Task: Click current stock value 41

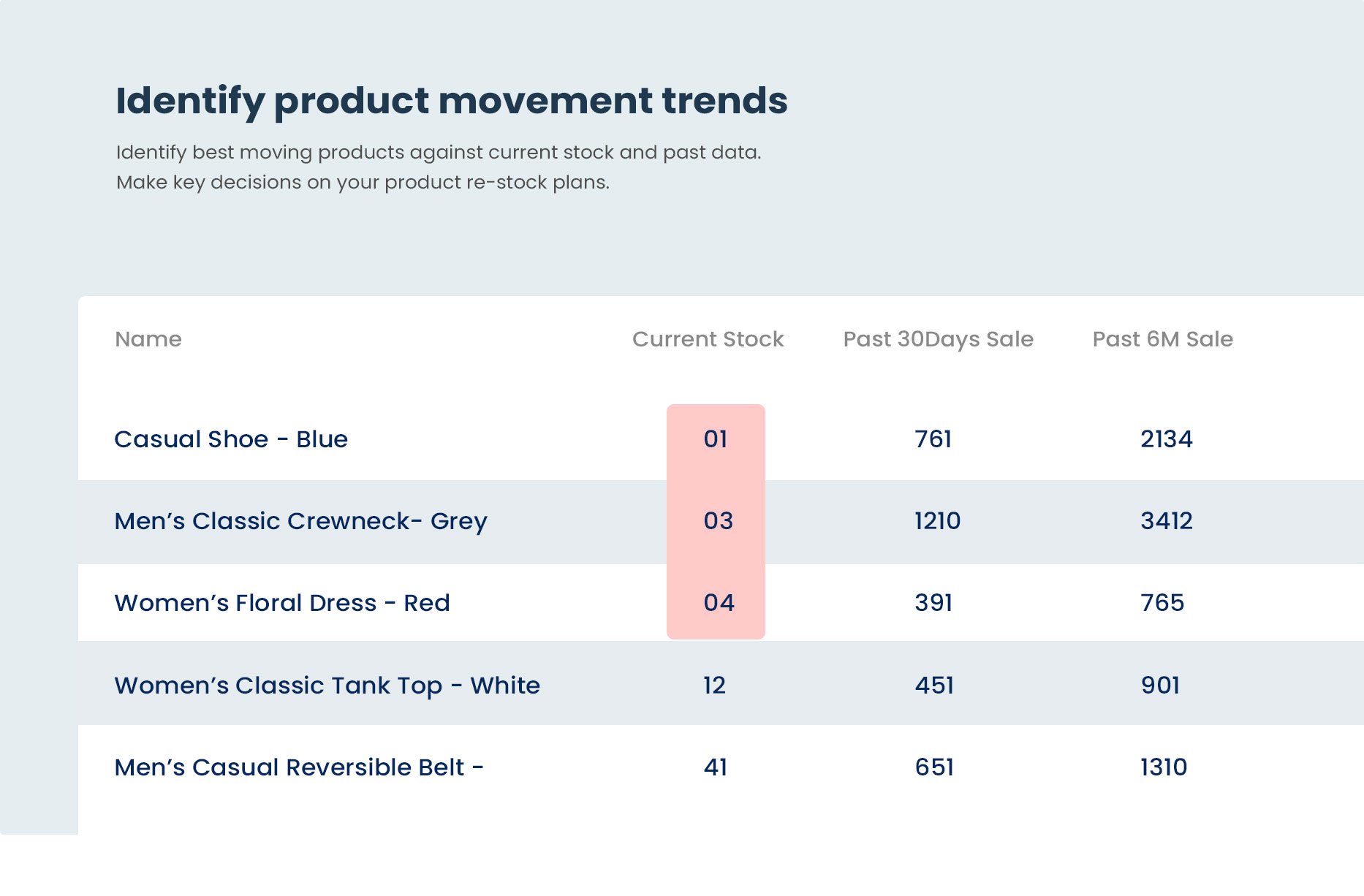Action: [715, 767]
